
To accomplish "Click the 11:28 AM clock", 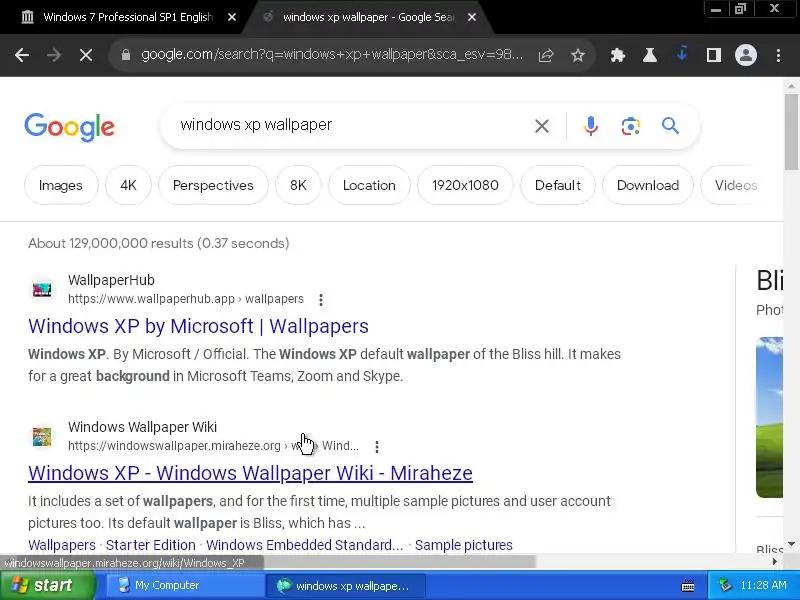I will 763,585.
